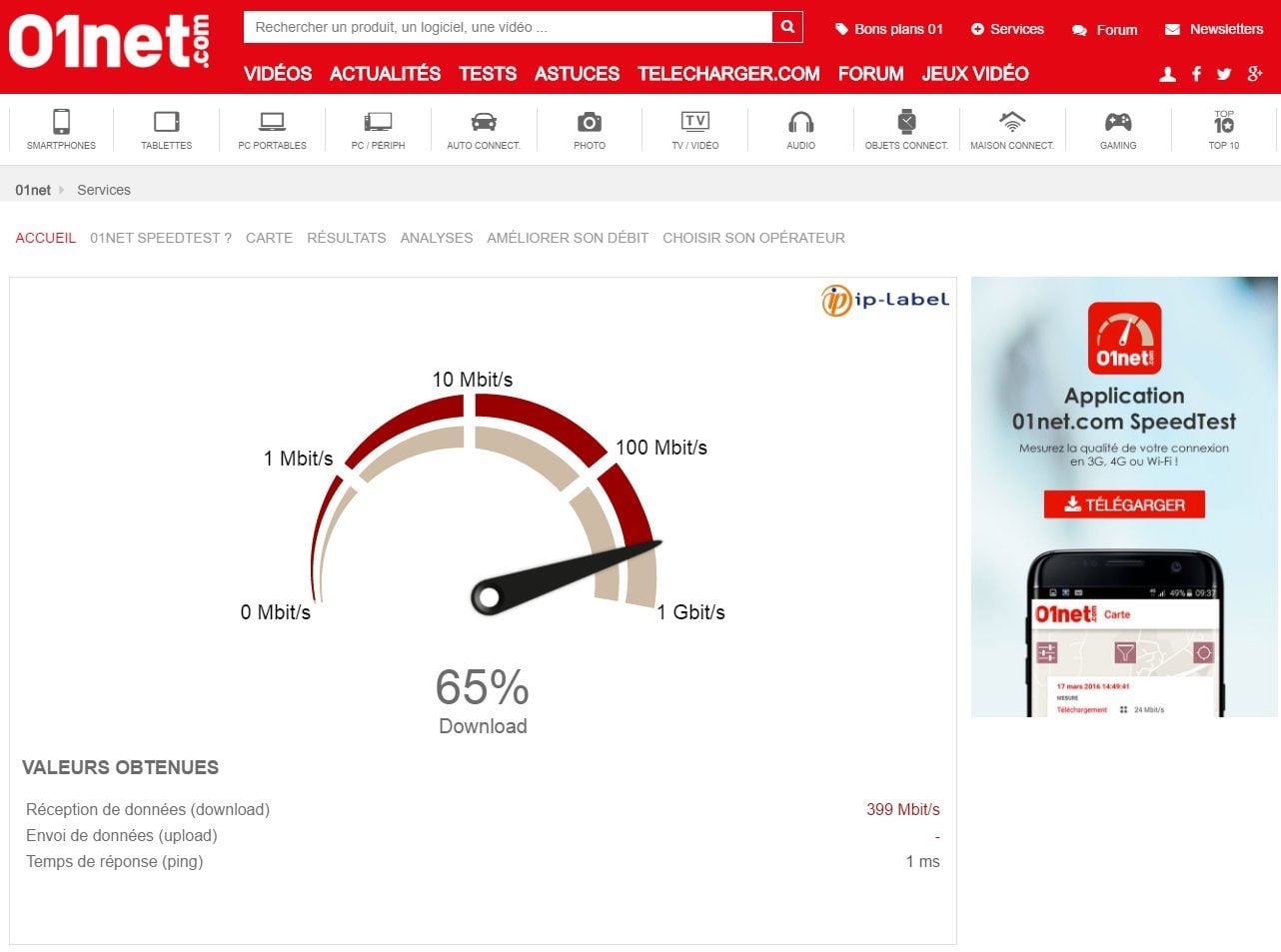Open the Facebook social icon
The width and height of the screenshot is (1281, 952).
(1196, 74)
